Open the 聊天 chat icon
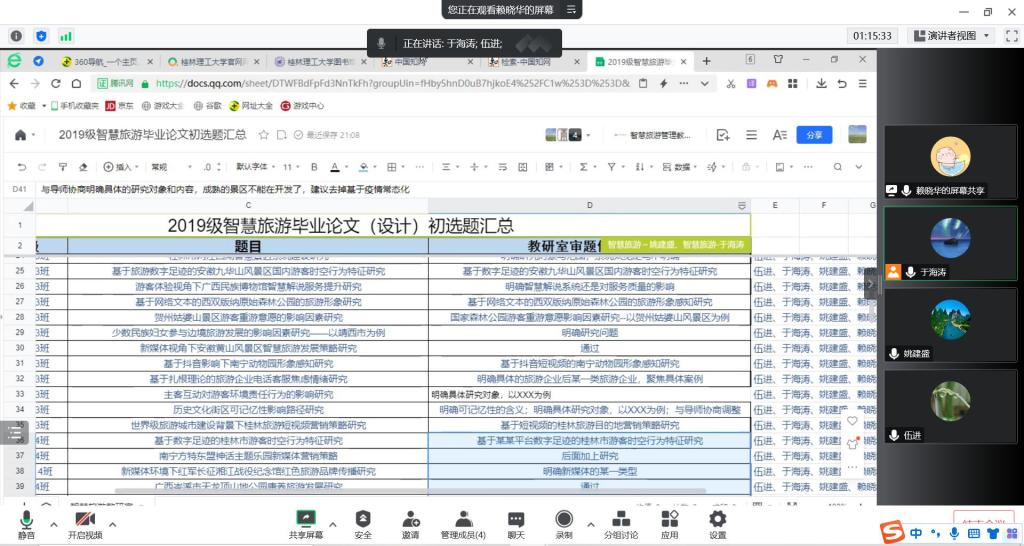 click(516, 520)
